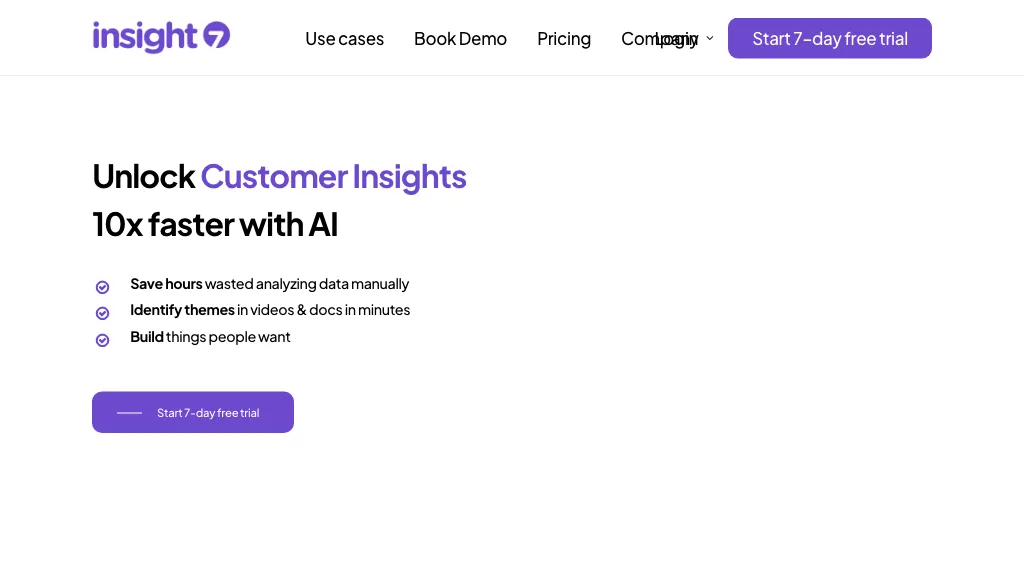This screenshot has height=576, width=1024.
Task: Click the checkmark icon beside 'Save hours'
Action: tap(102, 287)
